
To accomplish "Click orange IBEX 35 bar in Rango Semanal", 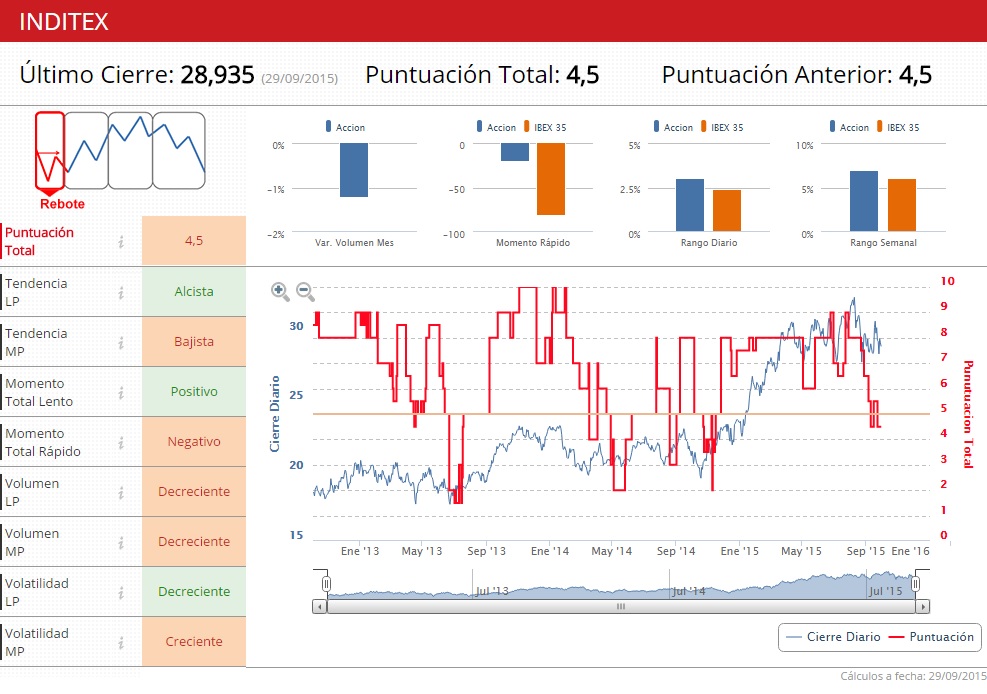I will coord(901,205).
